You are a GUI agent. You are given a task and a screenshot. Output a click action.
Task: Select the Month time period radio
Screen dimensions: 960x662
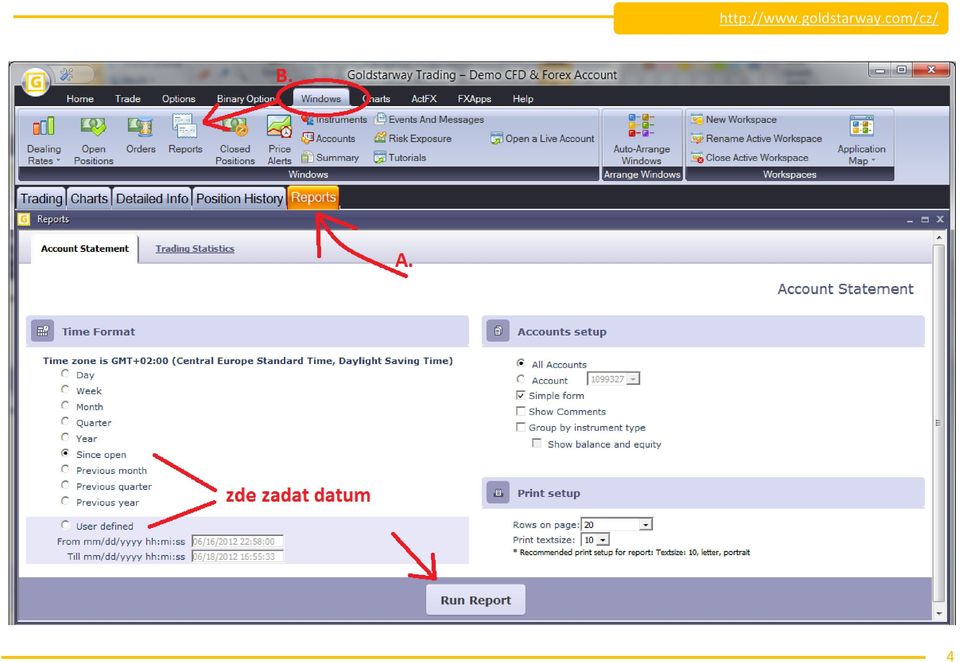(x=65, y=405)
